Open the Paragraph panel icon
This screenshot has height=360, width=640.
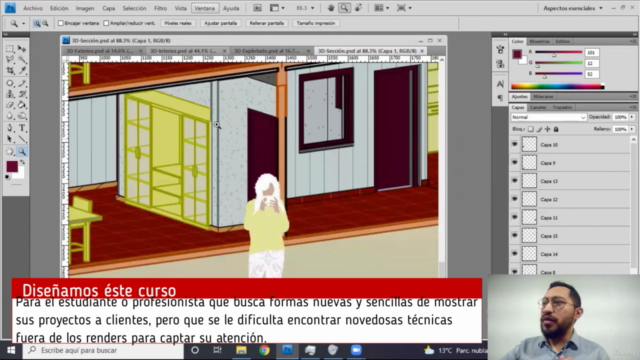tap(500, 98)
